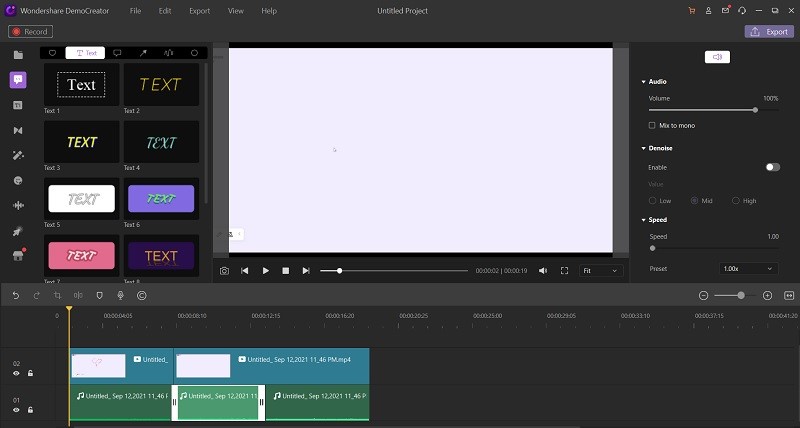Open the Effects magic wand sidebar icon
Image resolution: width=800 pixels, height=428 pixels.
[x=18, y=156]
